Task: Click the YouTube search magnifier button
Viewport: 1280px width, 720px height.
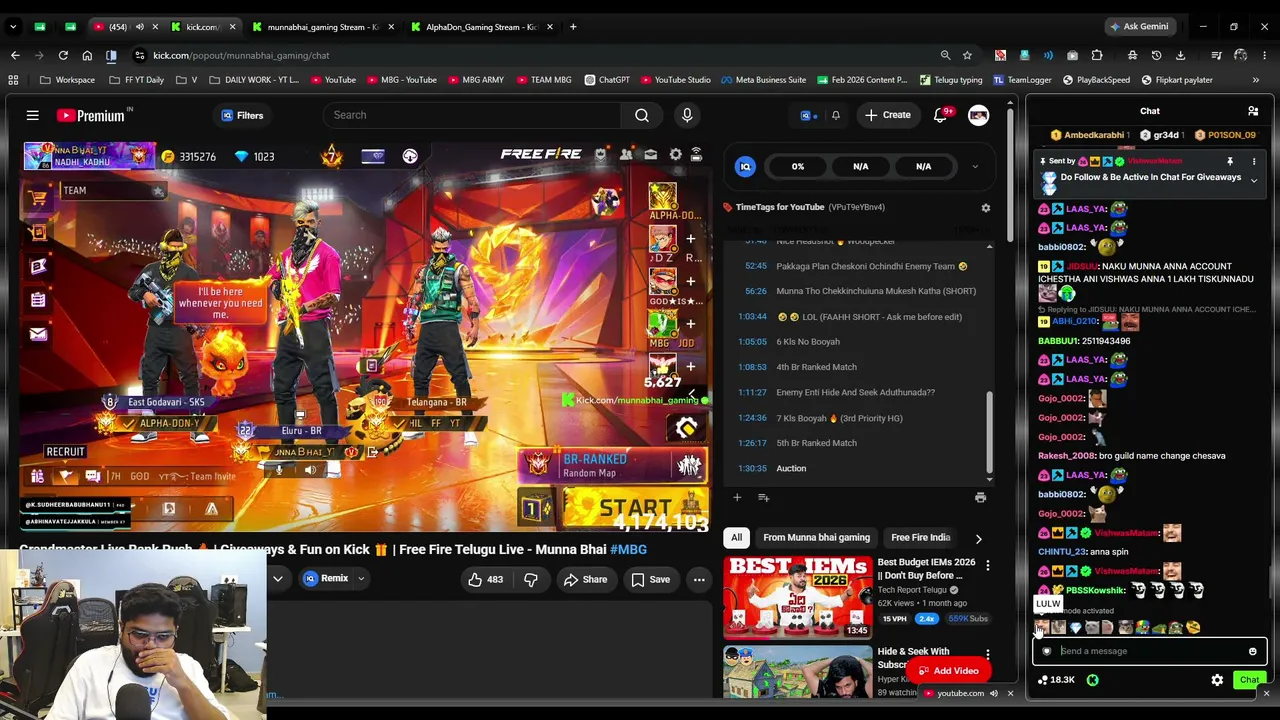Action: pyautogui.click(x=642, y=115)
